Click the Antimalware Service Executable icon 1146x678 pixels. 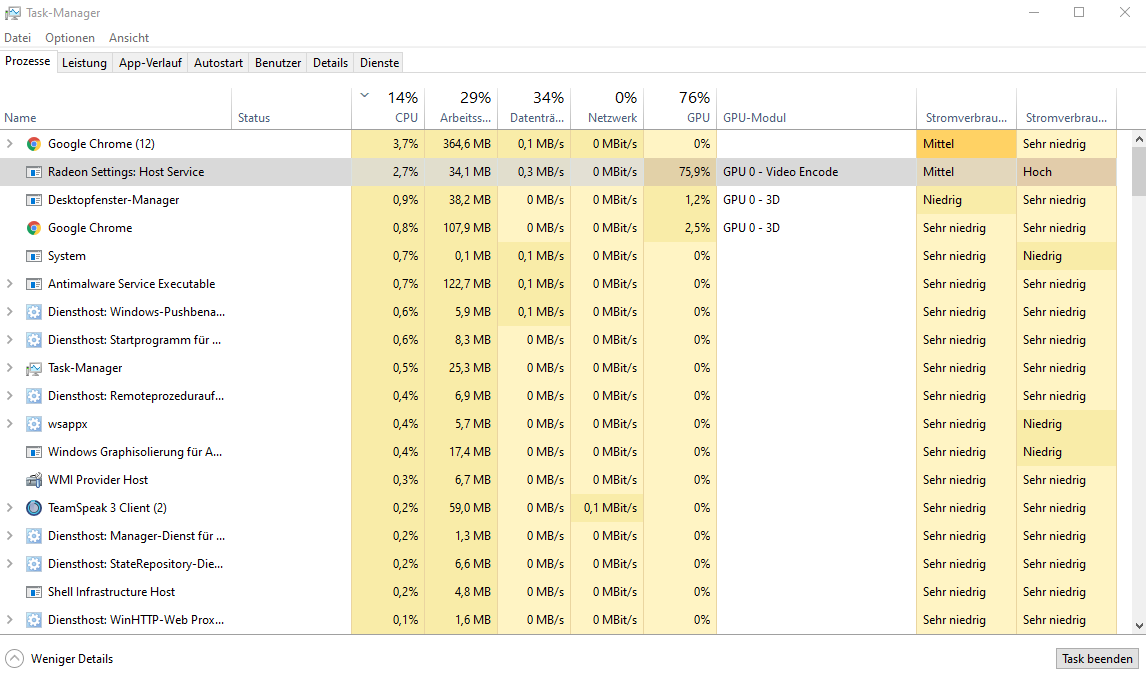click(x=34, y=284)
